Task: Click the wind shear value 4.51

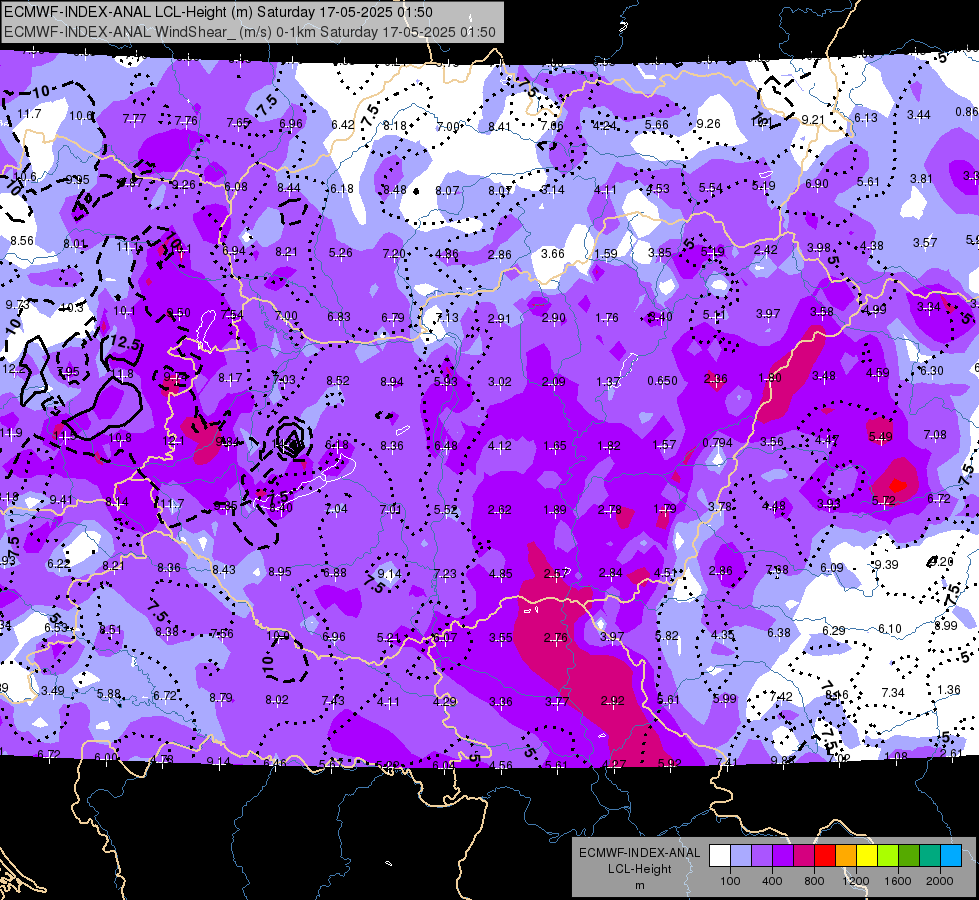Action: 666,572
